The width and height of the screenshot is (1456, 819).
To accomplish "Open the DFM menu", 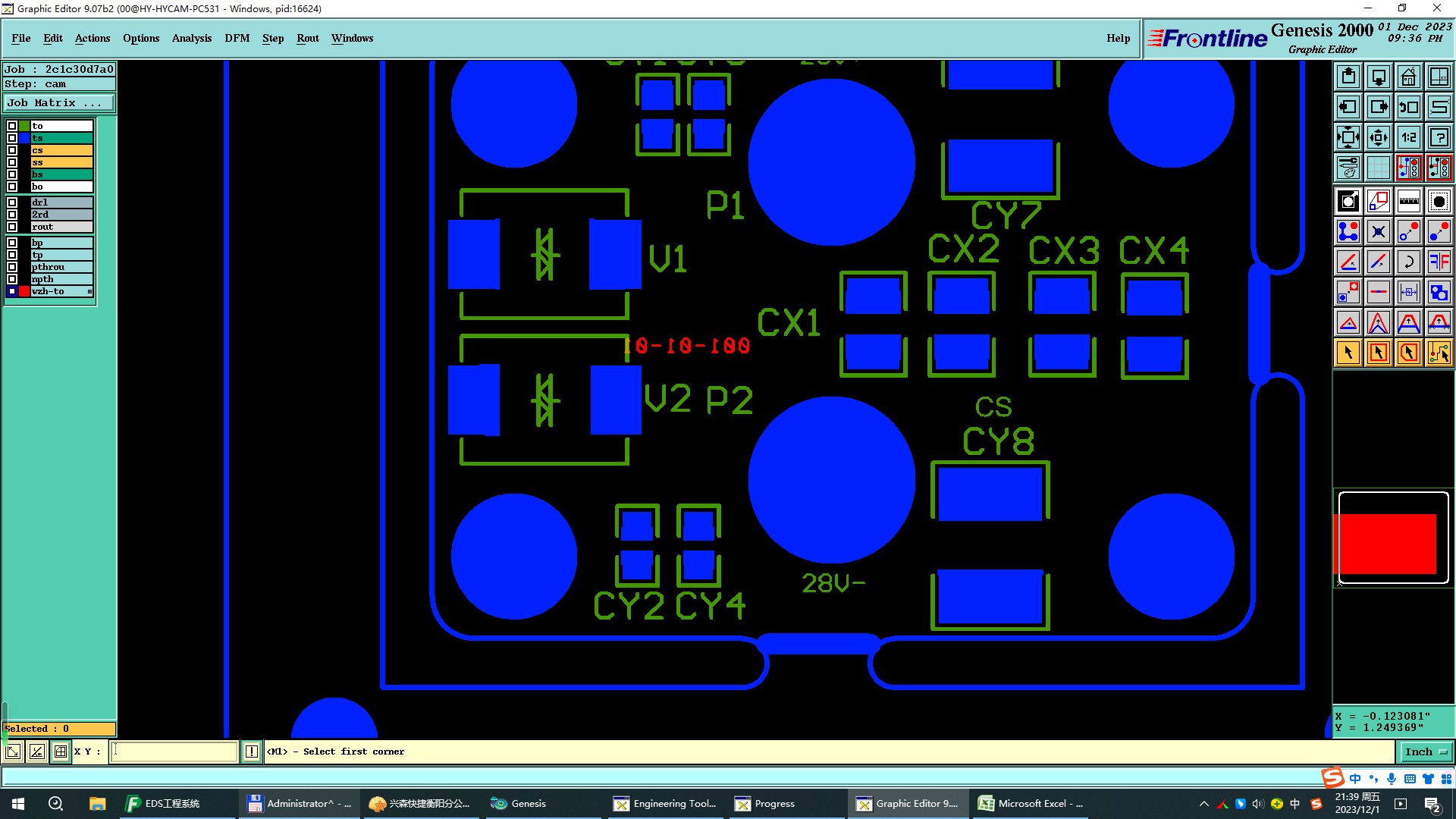I will pyautogui.click(x=237, y=38).
